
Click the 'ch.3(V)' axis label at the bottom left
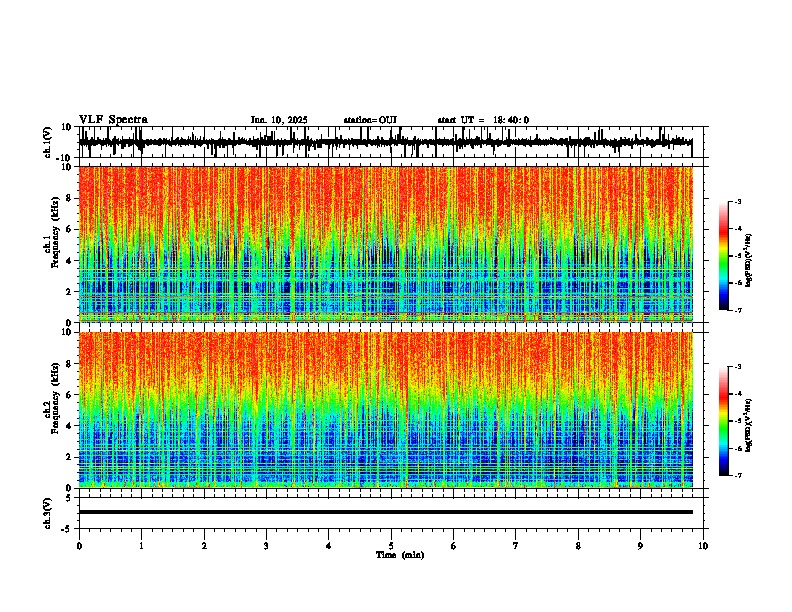click(x=47, y=514)
